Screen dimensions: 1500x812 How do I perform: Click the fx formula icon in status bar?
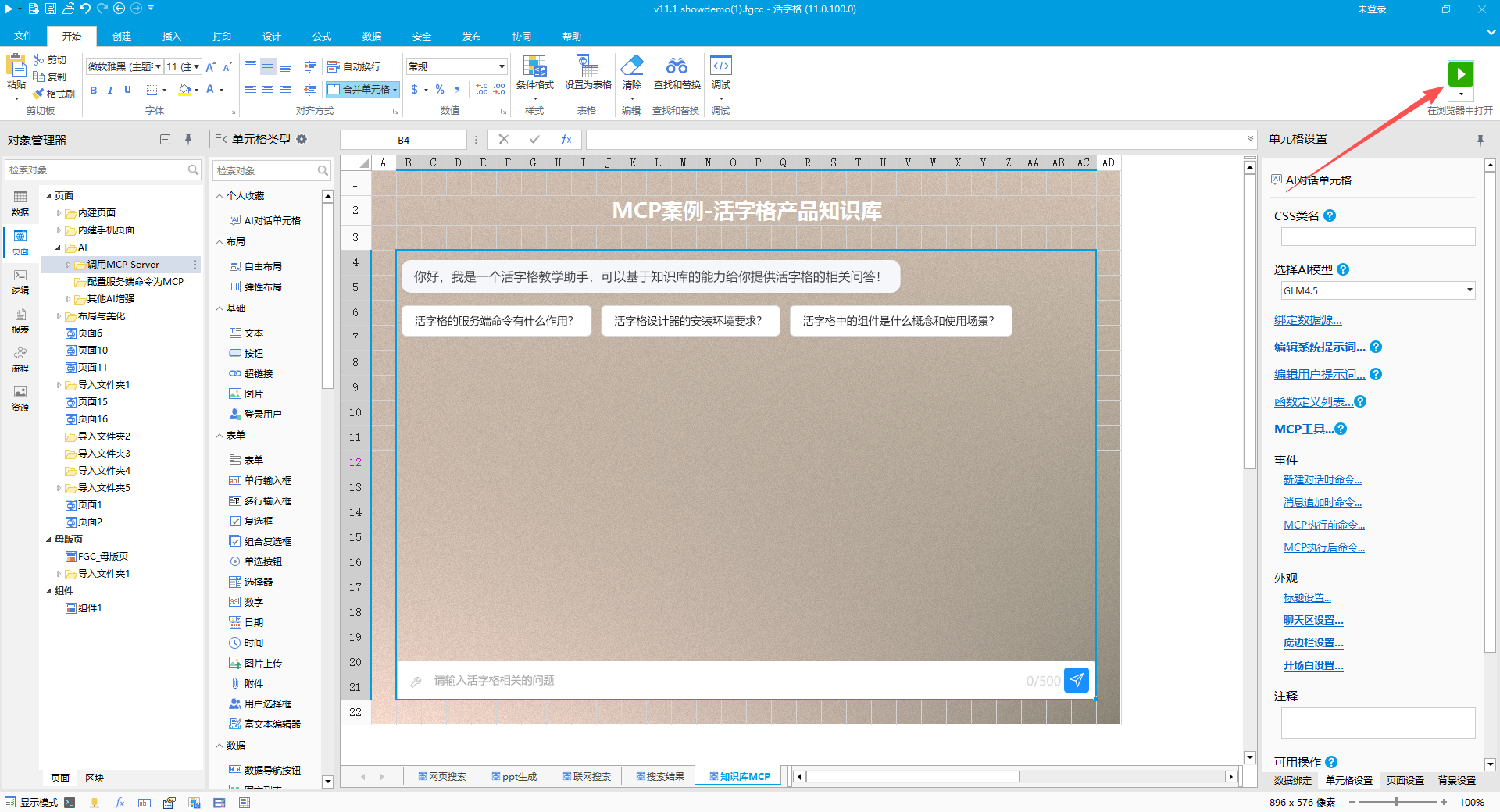coord(120,802)
